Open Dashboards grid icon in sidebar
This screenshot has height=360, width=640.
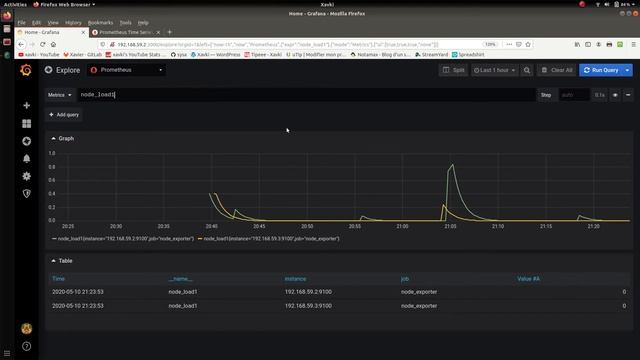(27, 123)
